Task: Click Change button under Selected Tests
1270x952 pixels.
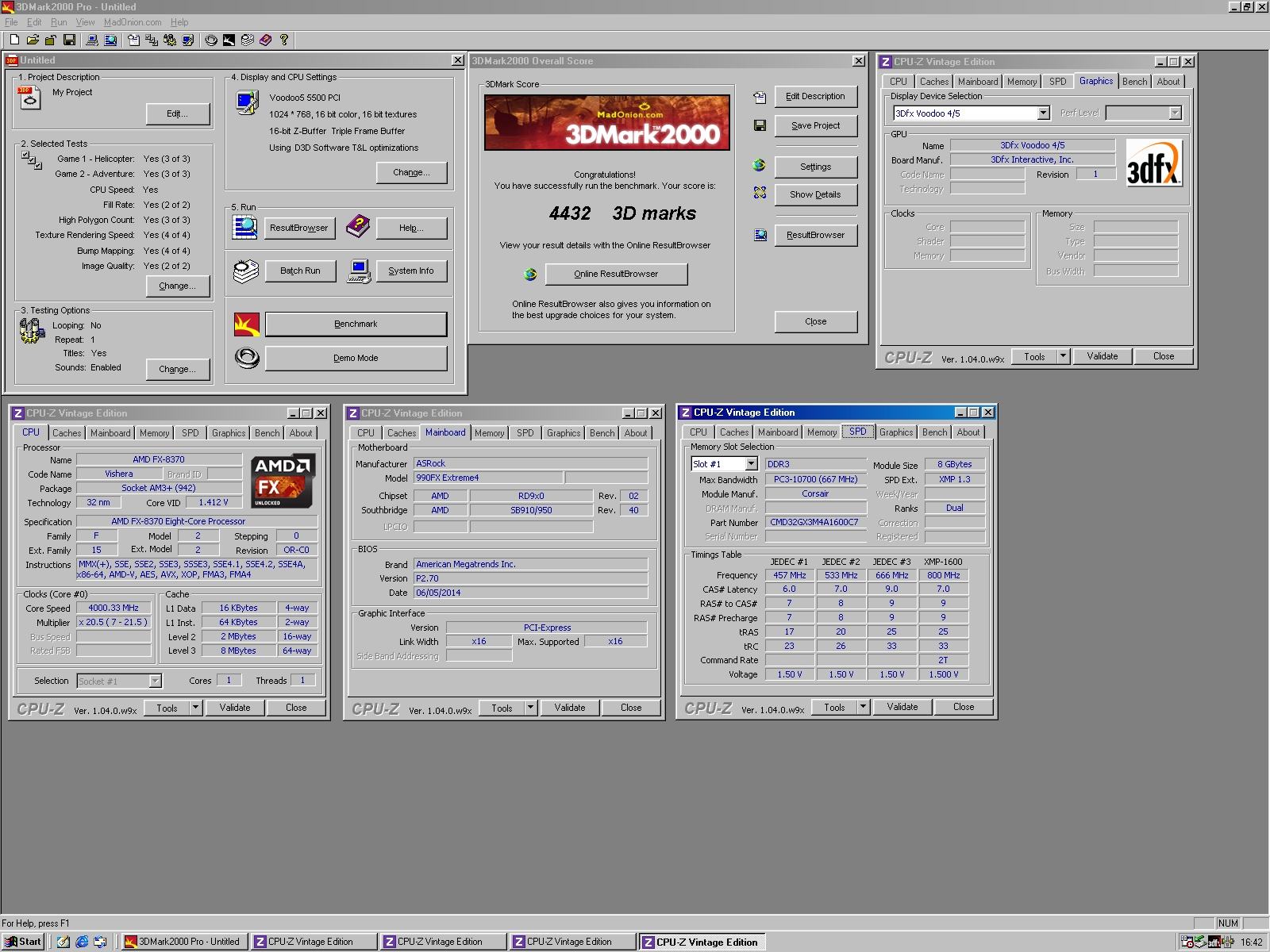Action: point(177,286)
